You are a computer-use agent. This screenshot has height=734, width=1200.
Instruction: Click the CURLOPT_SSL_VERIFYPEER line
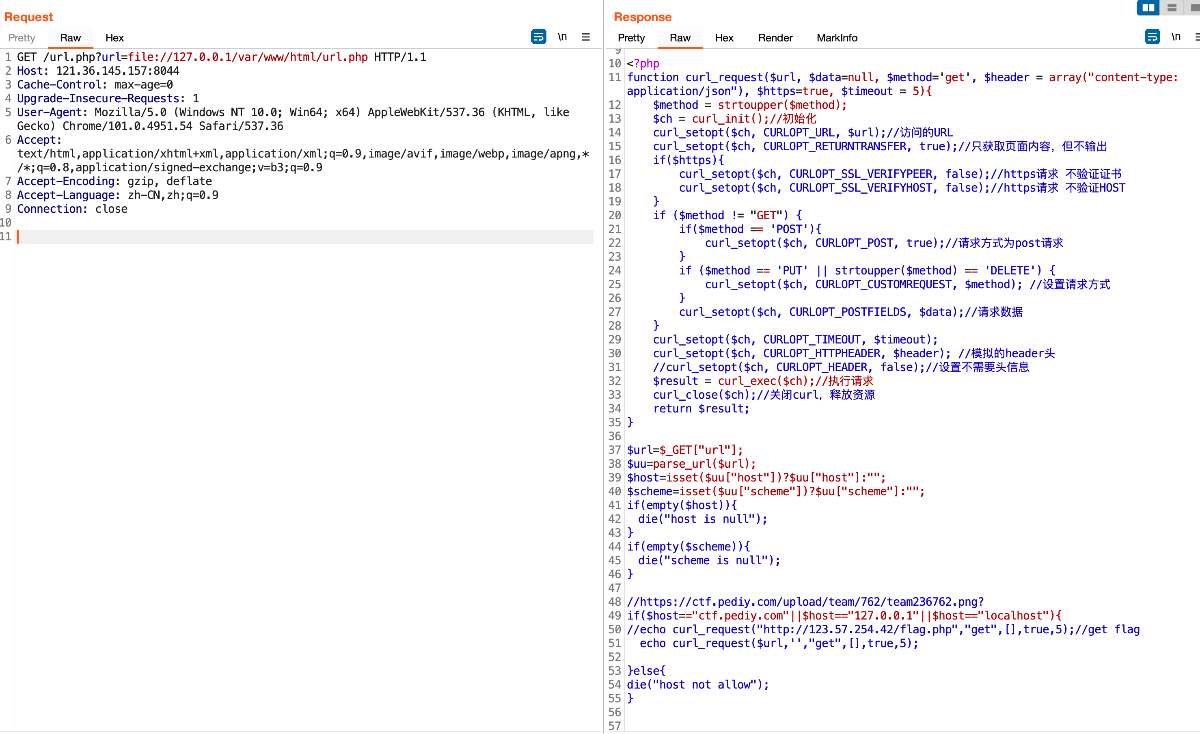(900, 174)
